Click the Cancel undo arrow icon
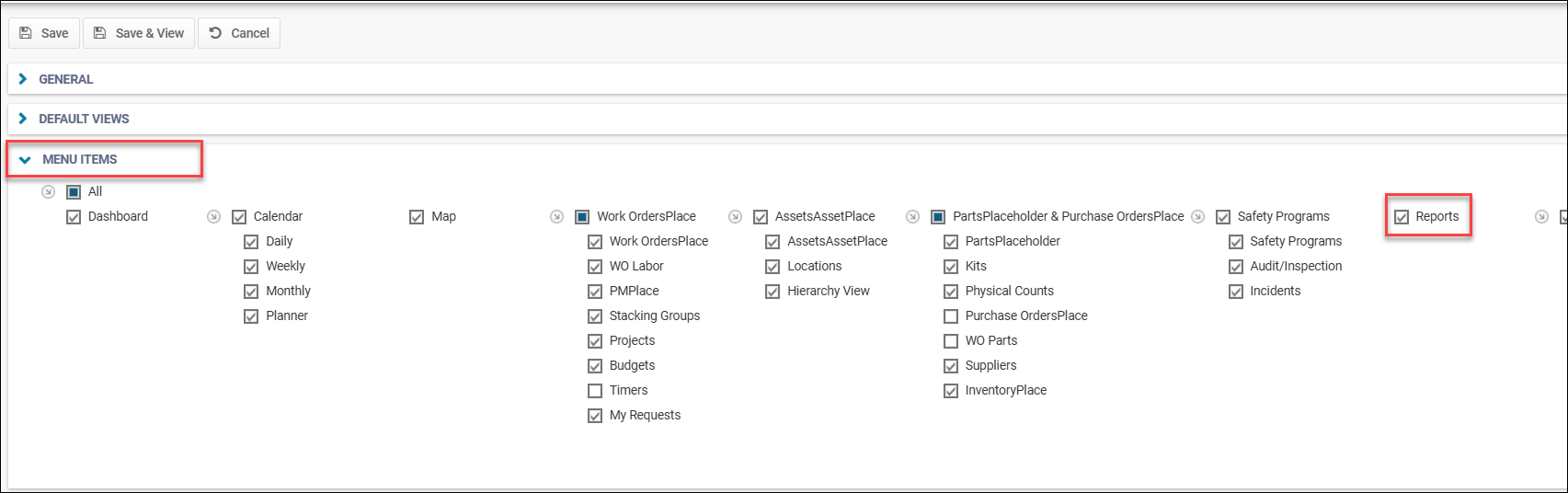 coord(215,33)
